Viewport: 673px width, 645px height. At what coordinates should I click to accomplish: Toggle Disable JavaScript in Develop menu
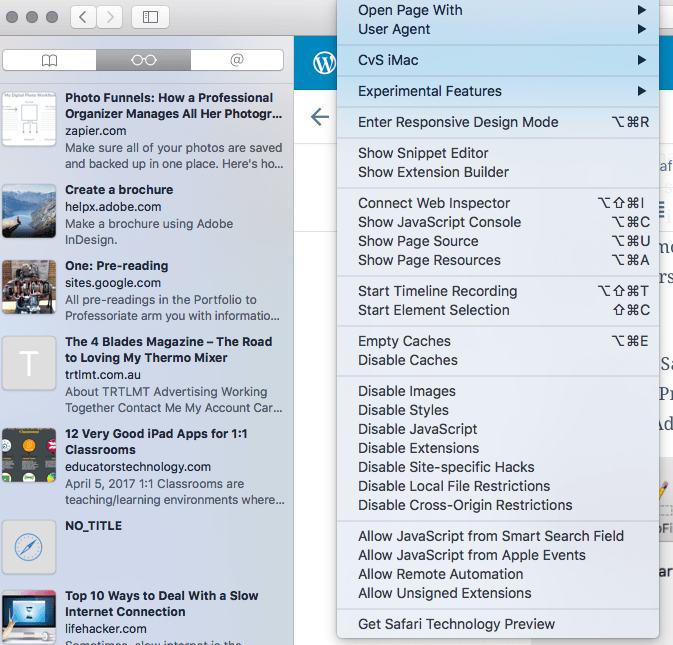point(417,429)
